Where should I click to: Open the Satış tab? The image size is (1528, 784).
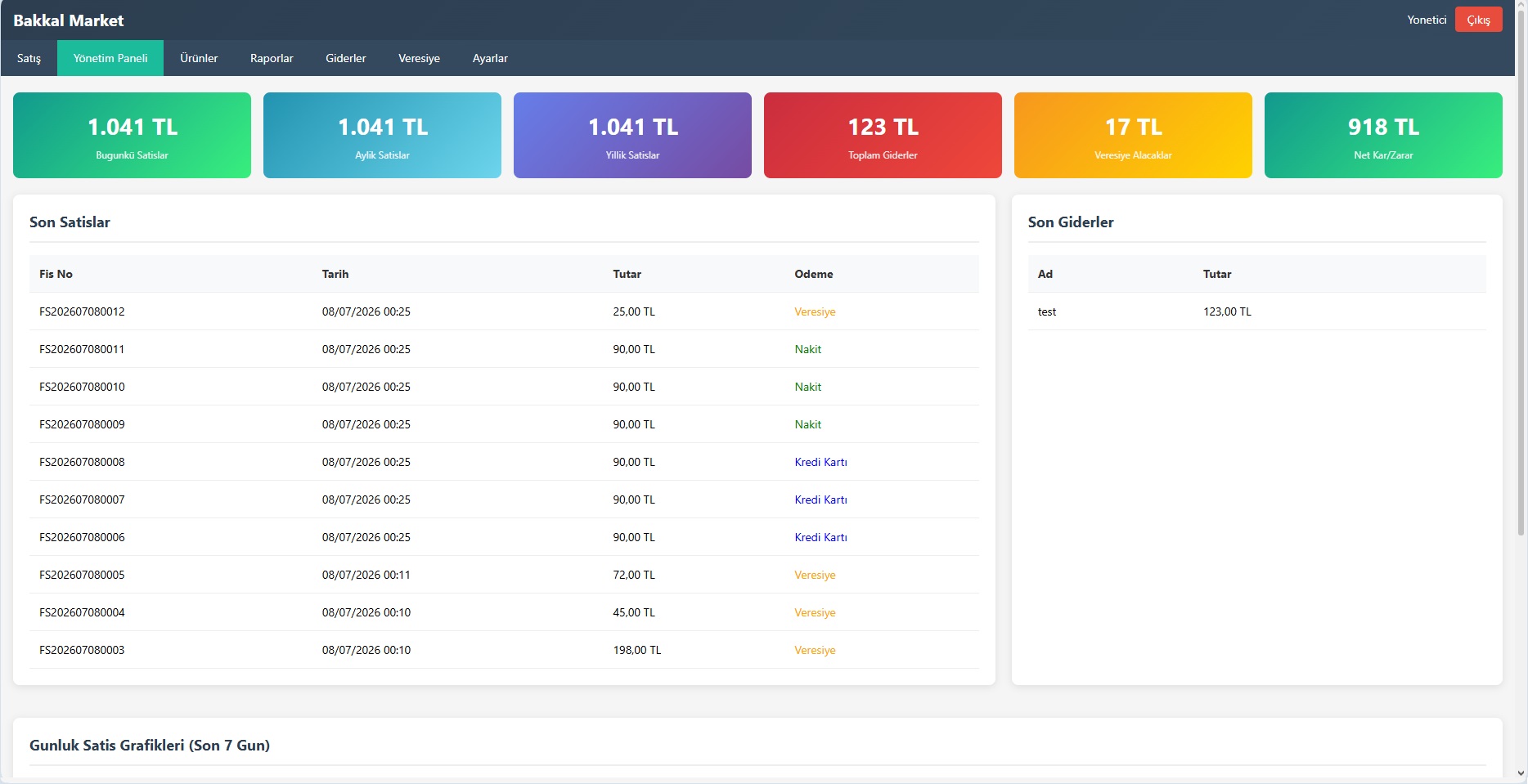click(29, 58)
